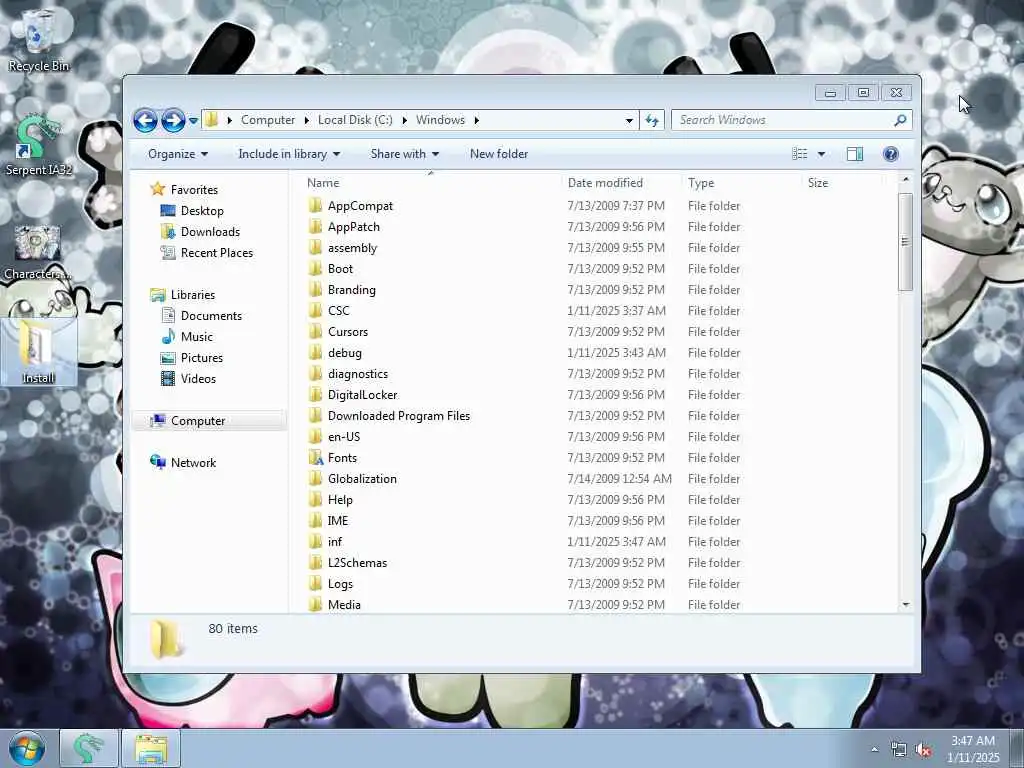The height and width of the screenshot is (768, 1024).
Task: Select the IME folder
Action: (x=338, y=520)
